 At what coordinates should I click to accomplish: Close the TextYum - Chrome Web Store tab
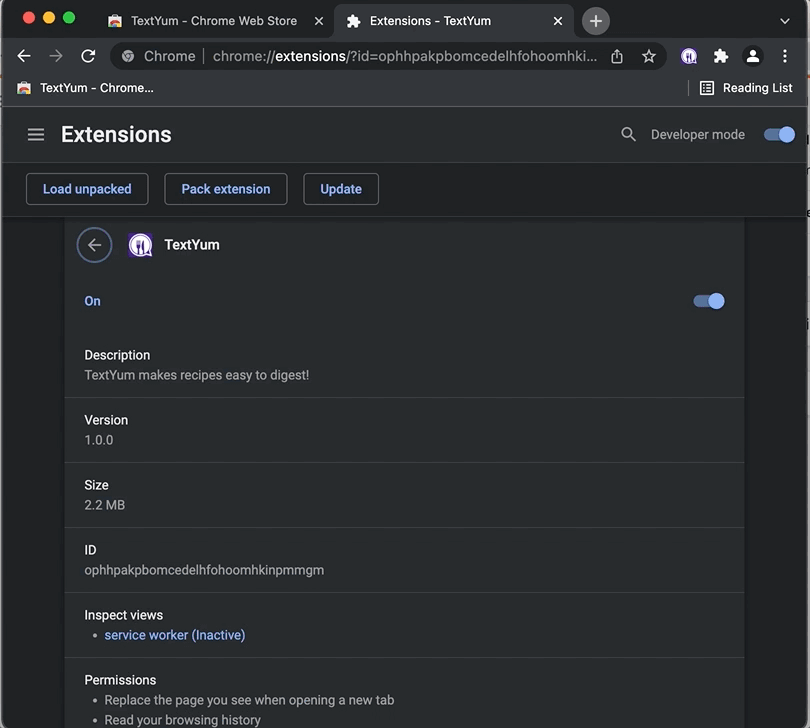[x=319, y=21]
